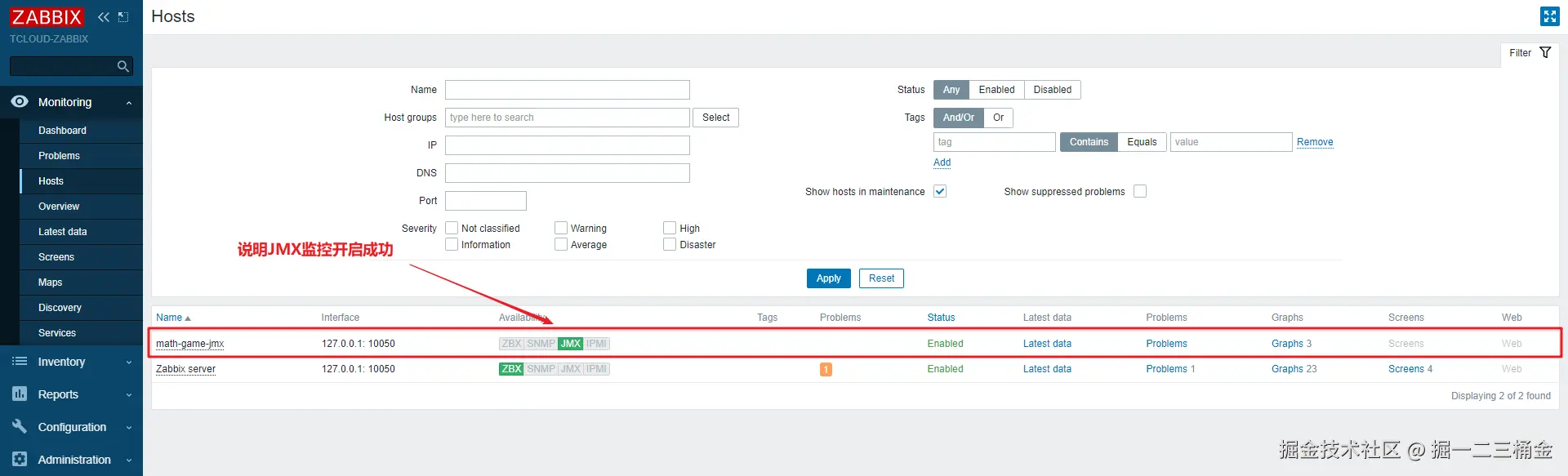Screen dimensions: 1568x476
Task: Click Remove tag link
Action: click(x=1315, y=142)
